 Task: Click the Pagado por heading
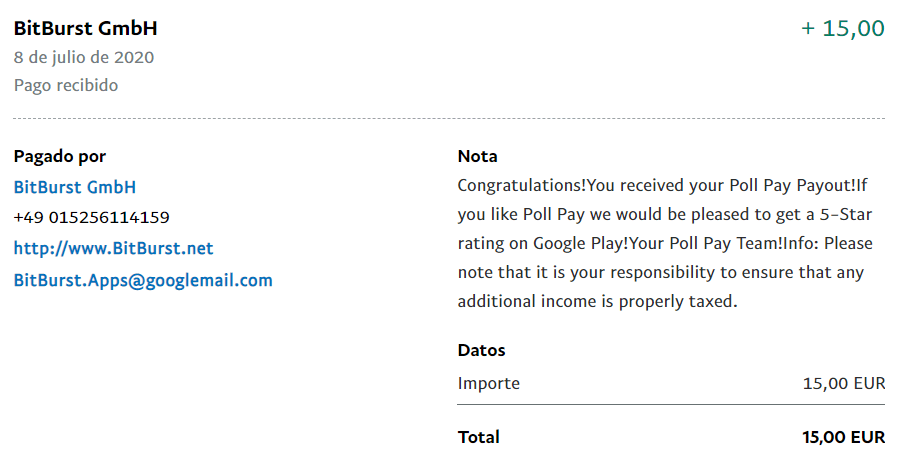tap(60, 156)
